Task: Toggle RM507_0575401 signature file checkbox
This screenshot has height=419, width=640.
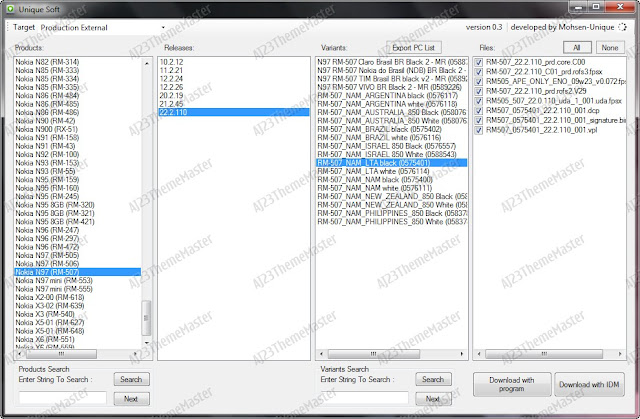Action: 479,121
